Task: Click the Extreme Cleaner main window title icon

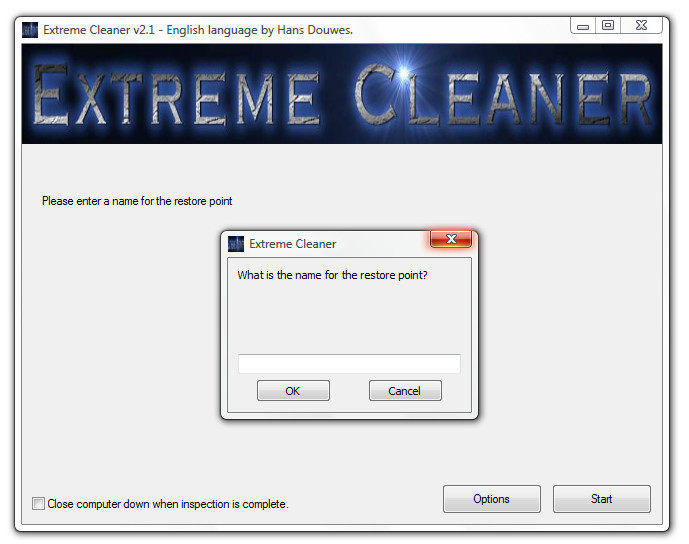Action: (29, 30)
